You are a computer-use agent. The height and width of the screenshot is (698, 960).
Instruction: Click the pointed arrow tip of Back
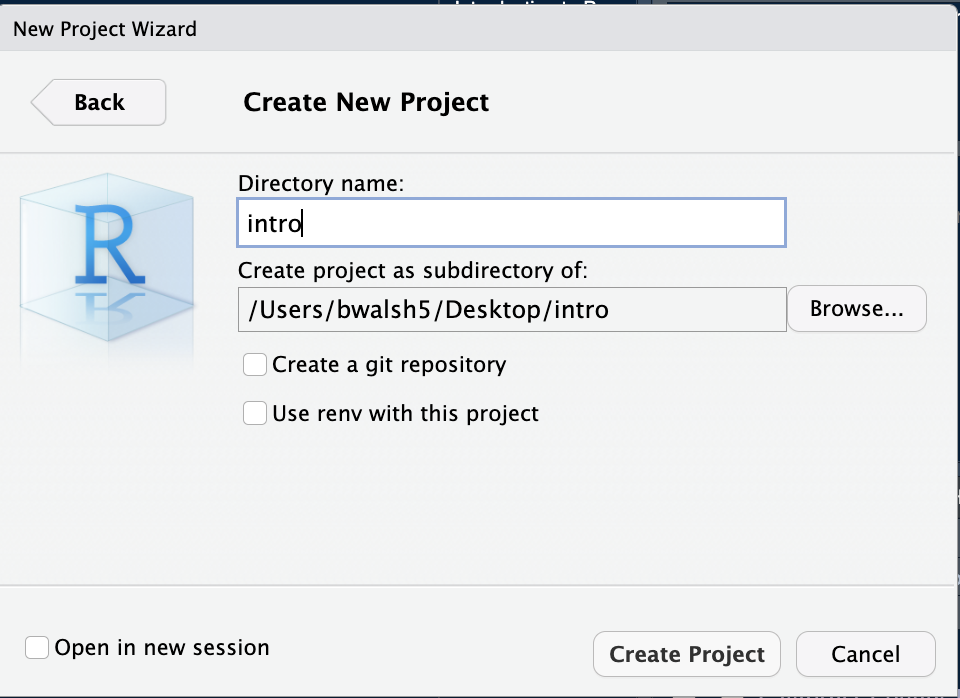pos(38,102)
